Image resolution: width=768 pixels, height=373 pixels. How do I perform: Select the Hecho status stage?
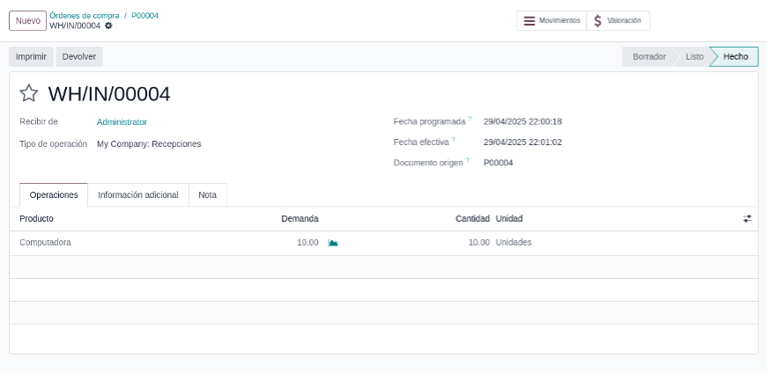[x=736, y=57]
